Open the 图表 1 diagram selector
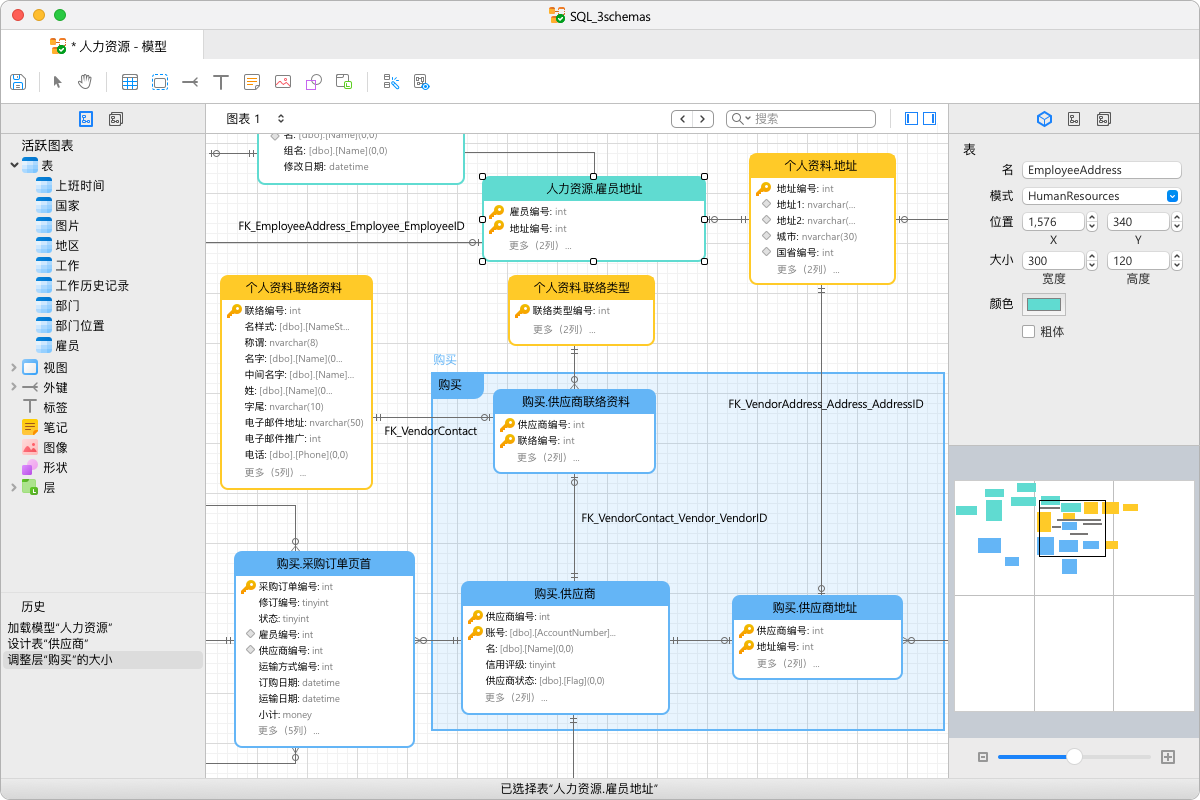The width and height of the screenshot is (1200, 800). coord(255,119)
